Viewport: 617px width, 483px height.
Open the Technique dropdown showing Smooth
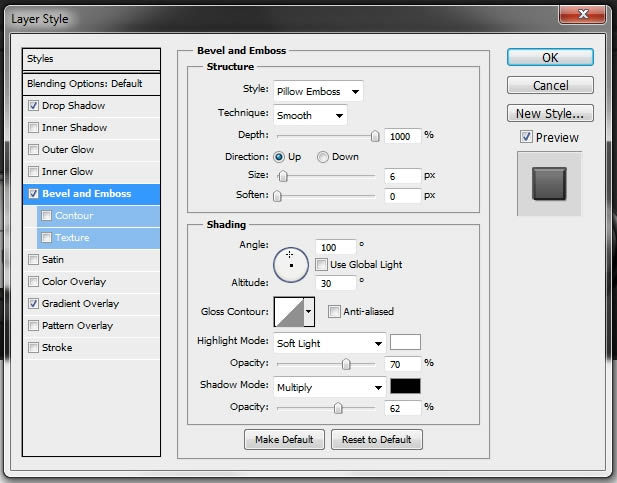(310, 115)
